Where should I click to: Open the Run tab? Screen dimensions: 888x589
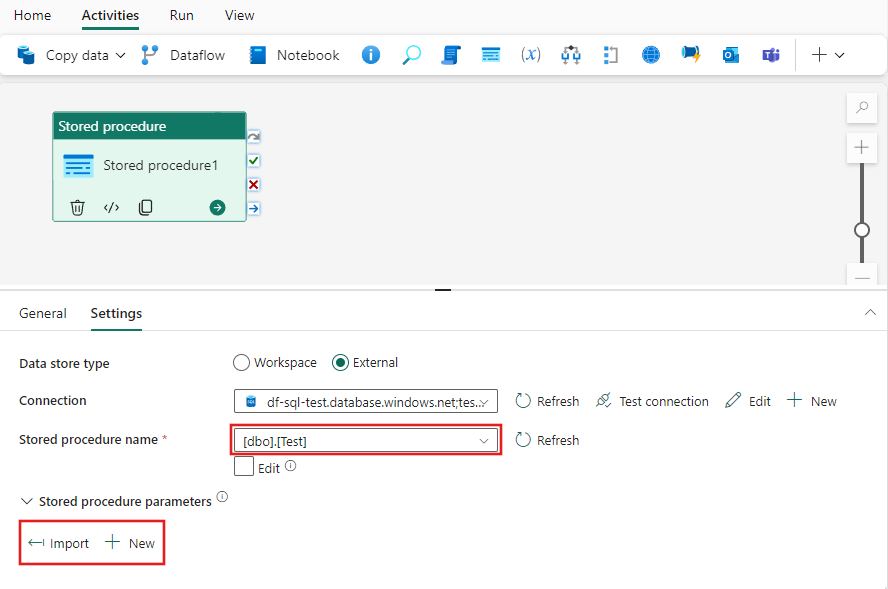tap(181, 15)
